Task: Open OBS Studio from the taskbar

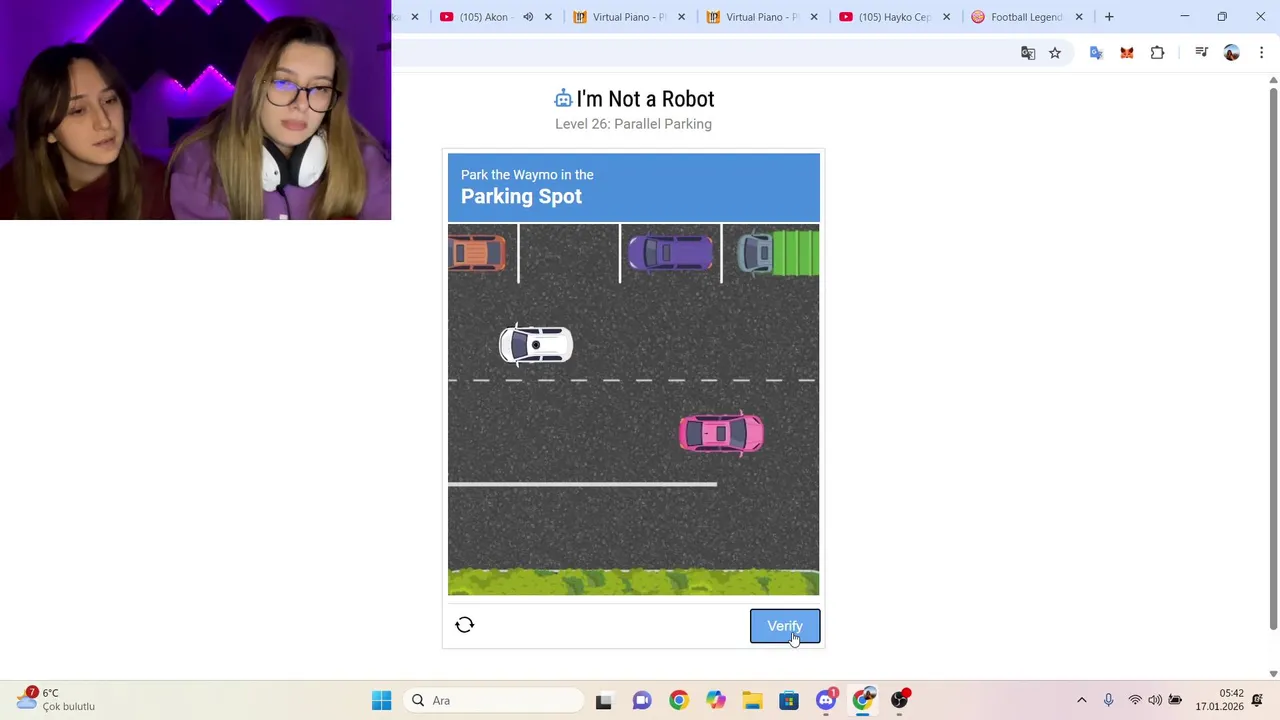Action: click(x=900, y=700)
